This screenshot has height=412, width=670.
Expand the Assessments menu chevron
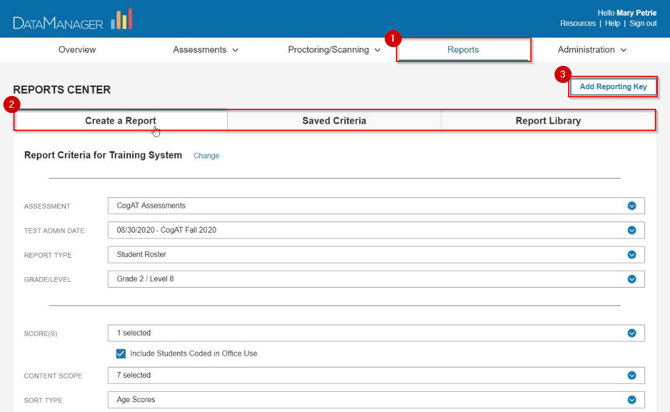point(235,50)
